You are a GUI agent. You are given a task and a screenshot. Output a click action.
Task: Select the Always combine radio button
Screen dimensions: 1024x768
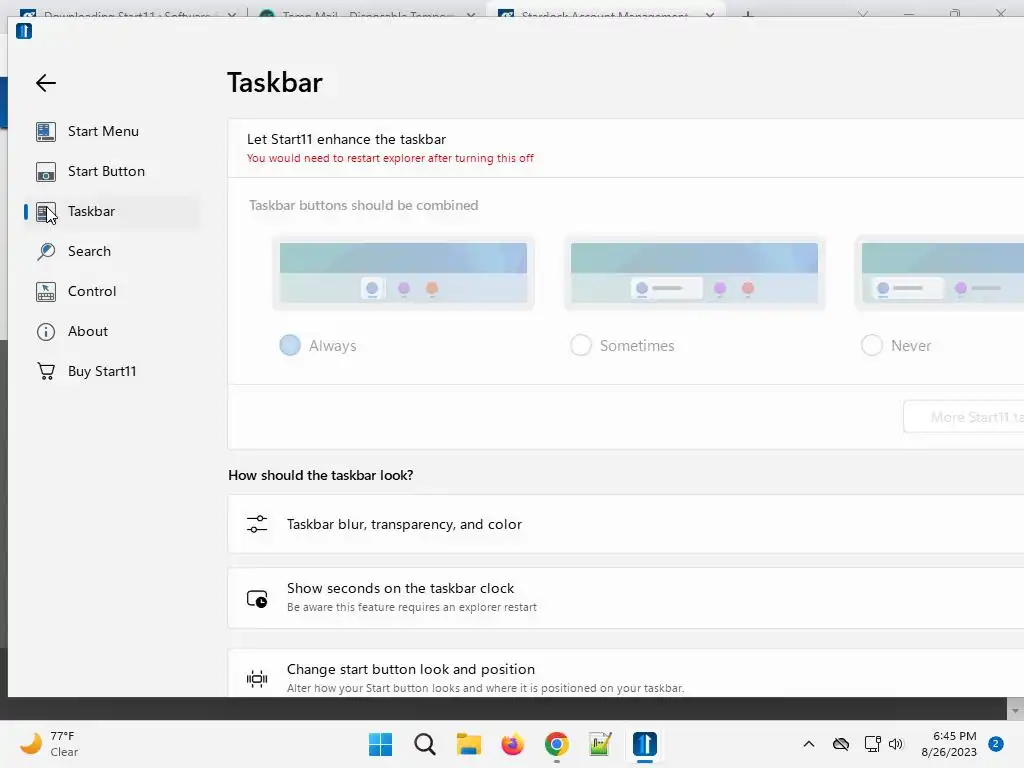pyautogui.click(x=290, y=345)
